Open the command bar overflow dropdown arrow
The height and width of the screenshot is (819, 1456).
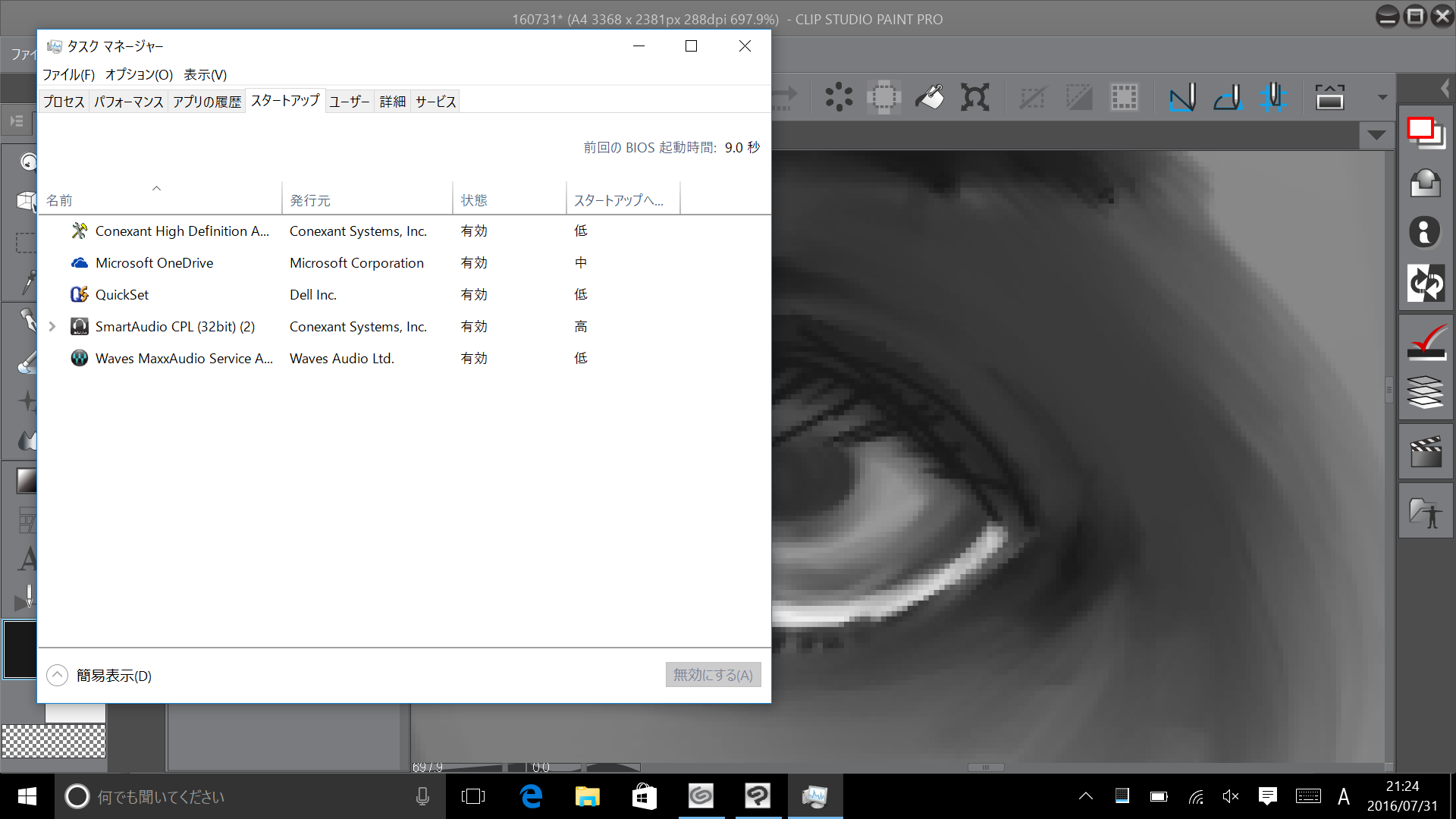click(x=1382, y=97)
